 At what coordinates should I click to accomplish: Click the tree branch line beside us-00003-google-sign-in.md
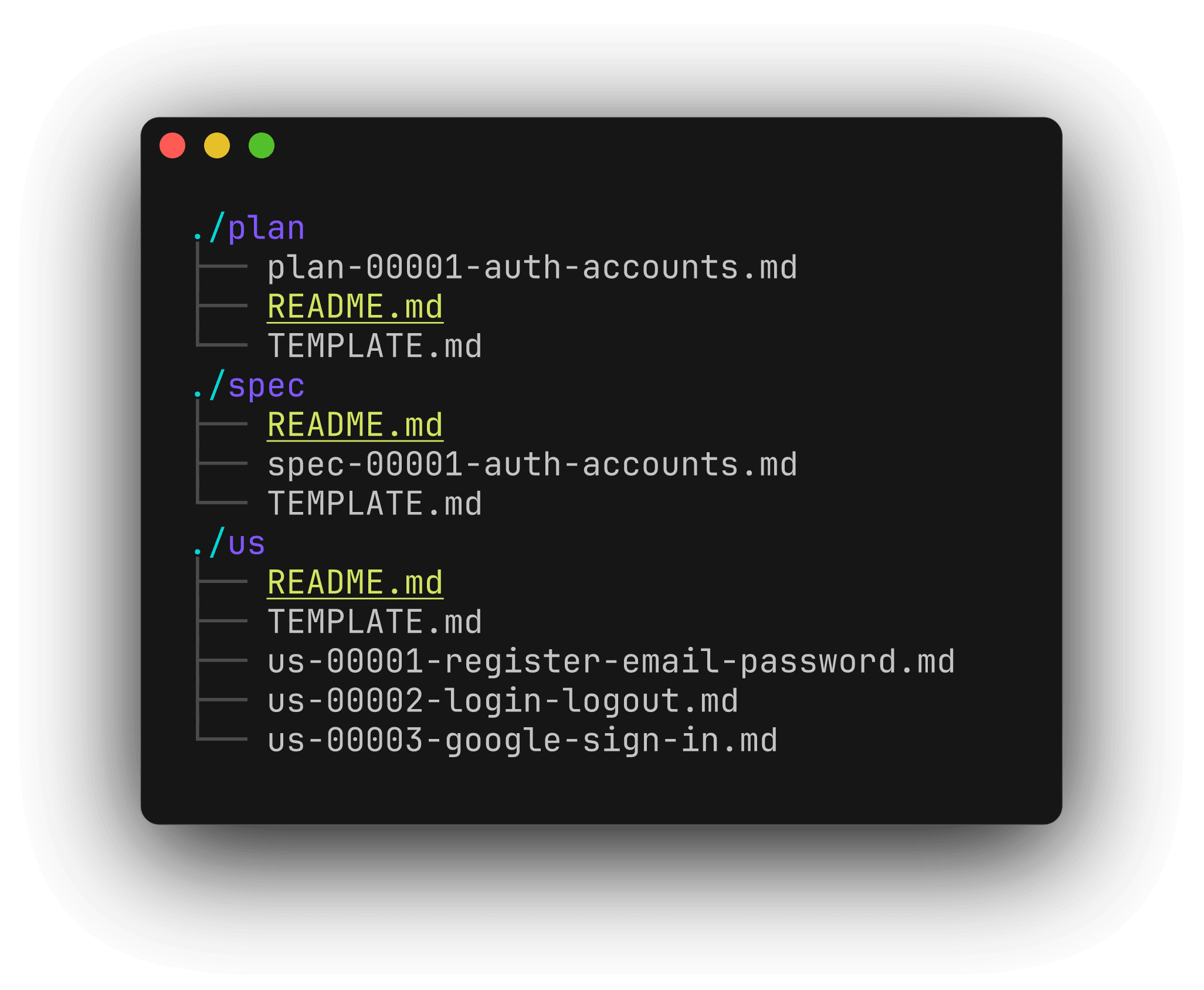(222, 739)
